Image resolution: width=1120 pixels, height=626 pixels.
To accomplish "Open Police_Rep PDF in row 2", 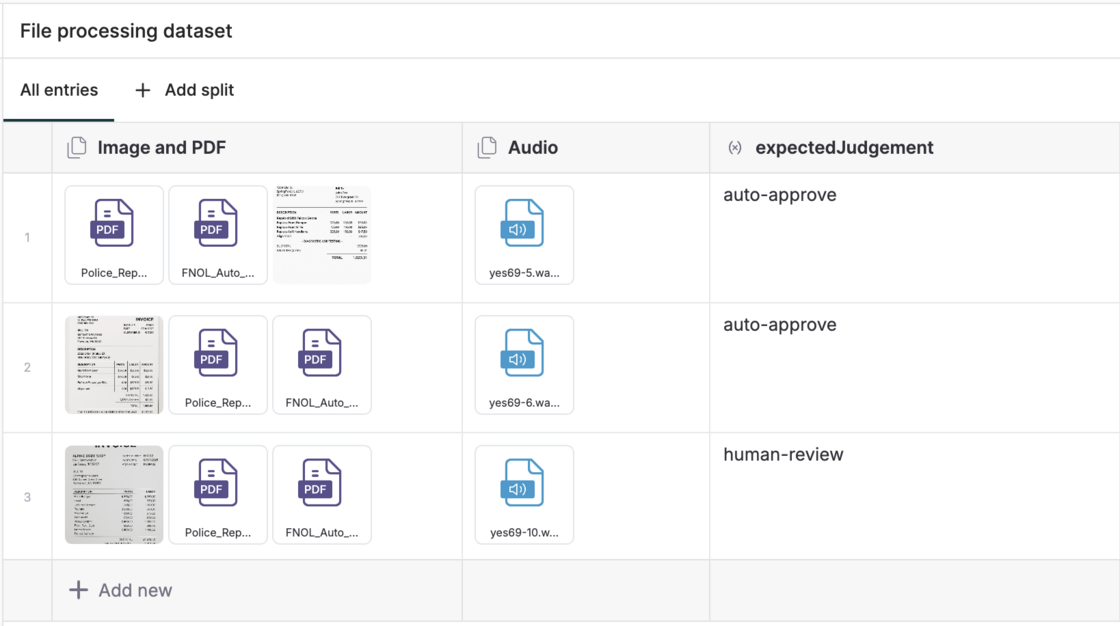I will (x=218, y=365).
